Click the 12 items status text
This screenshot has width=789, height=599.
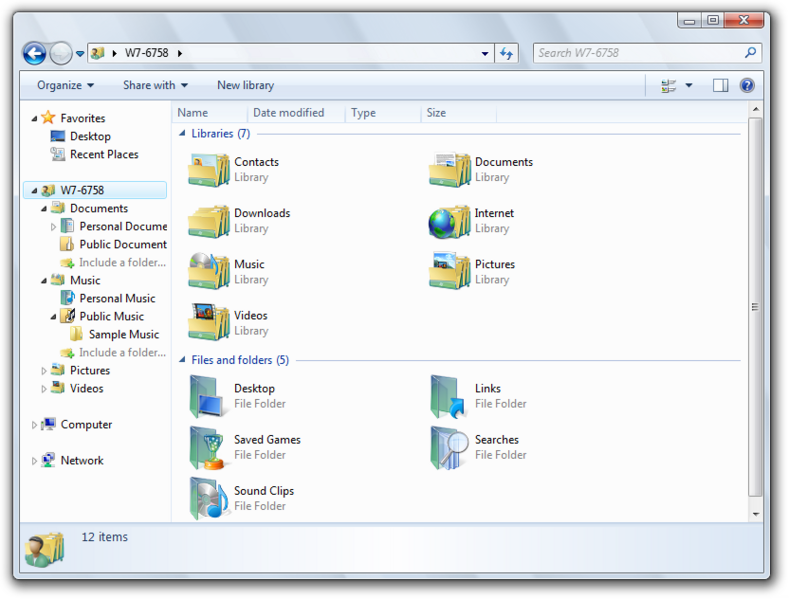tap(105, 537)
